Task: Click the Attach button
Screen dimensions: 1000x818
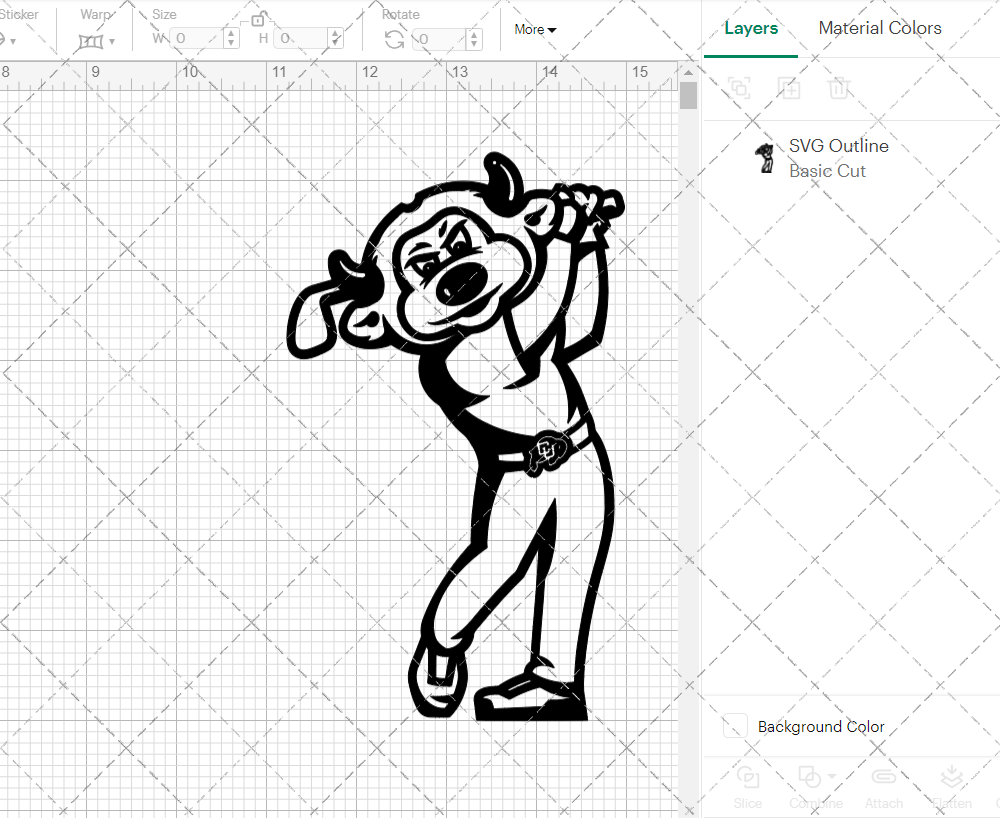Action: click(883, 788)
